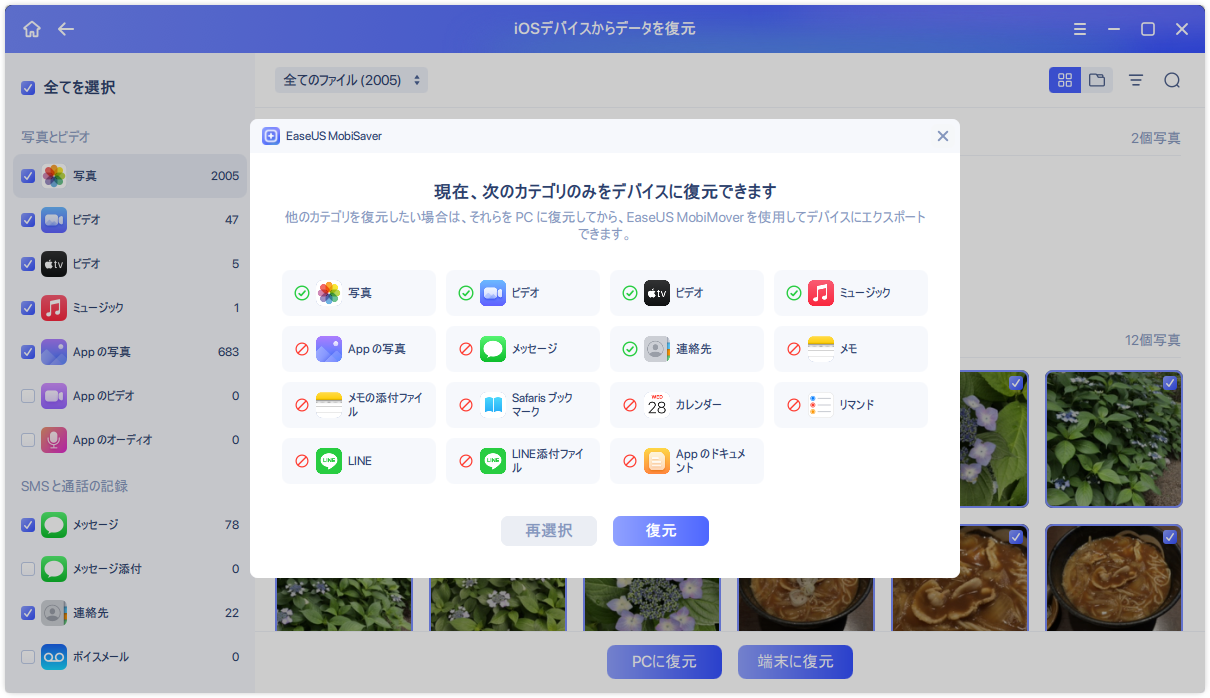Check the Appのビデオ checkbox
Viewport: 1210px width, 698px height.
click(x=28, y=396)
